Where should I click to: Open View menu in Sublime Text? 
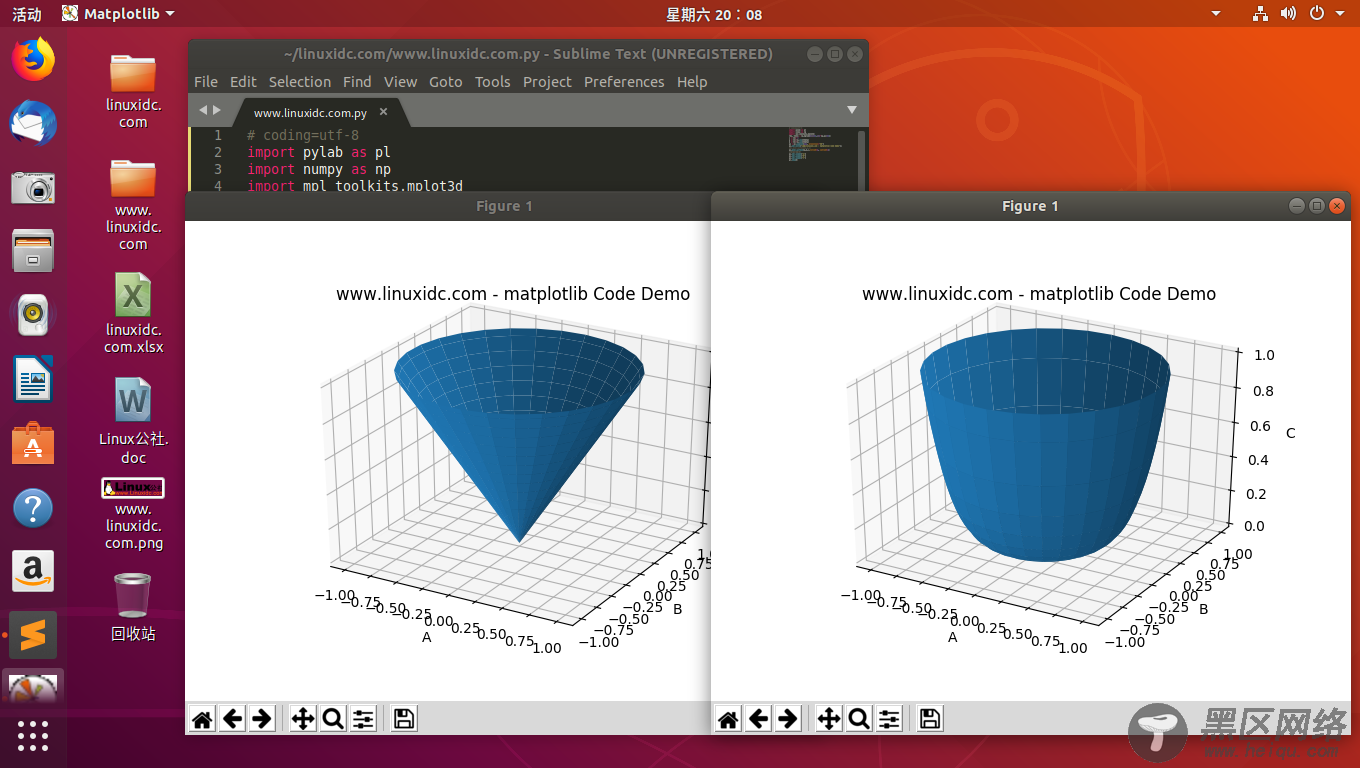pos(400,82)
